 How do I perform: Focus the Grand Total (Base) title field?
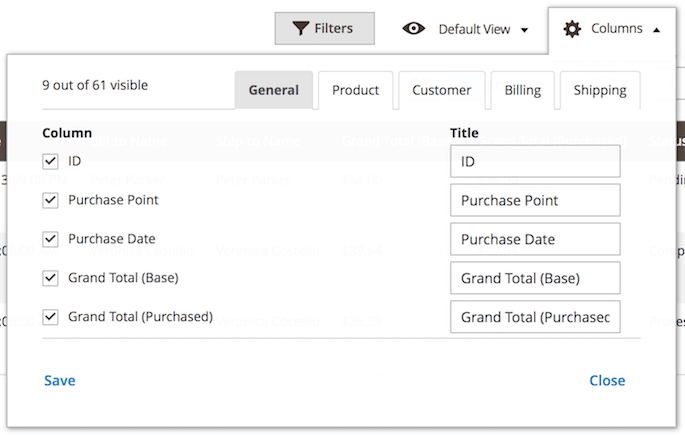(x=535, y=278)
